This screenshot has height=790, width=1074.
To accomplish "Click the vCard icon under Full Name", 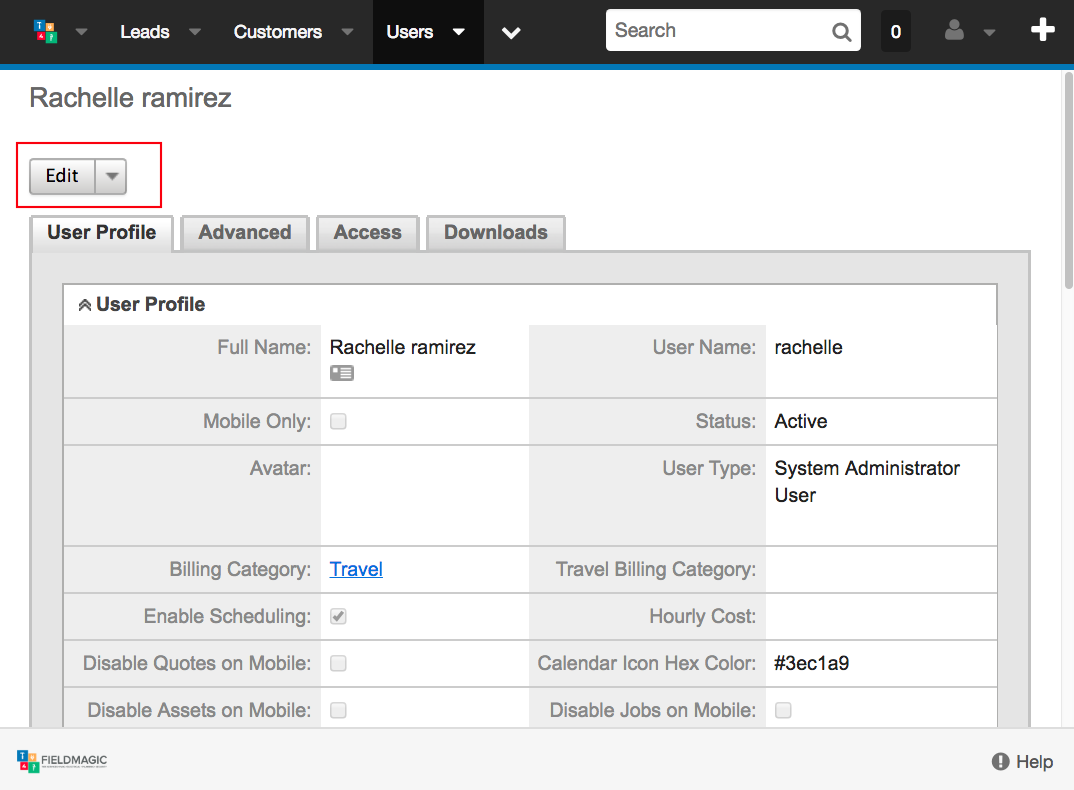I will (x=342, y=373).
